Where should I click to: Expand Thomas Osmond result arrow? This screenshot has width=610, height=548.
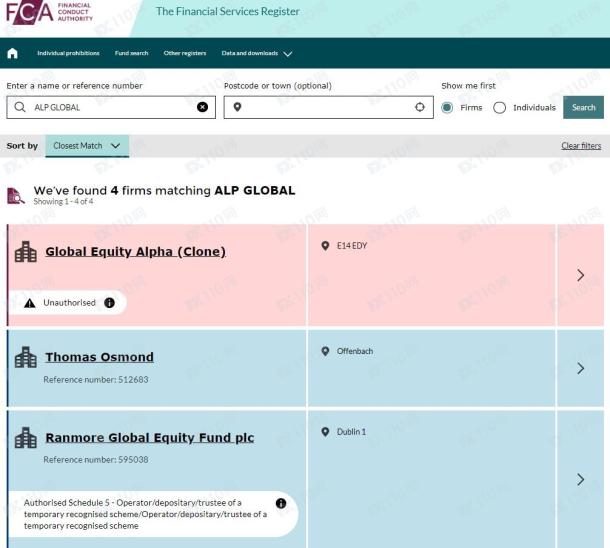(581, 368)
